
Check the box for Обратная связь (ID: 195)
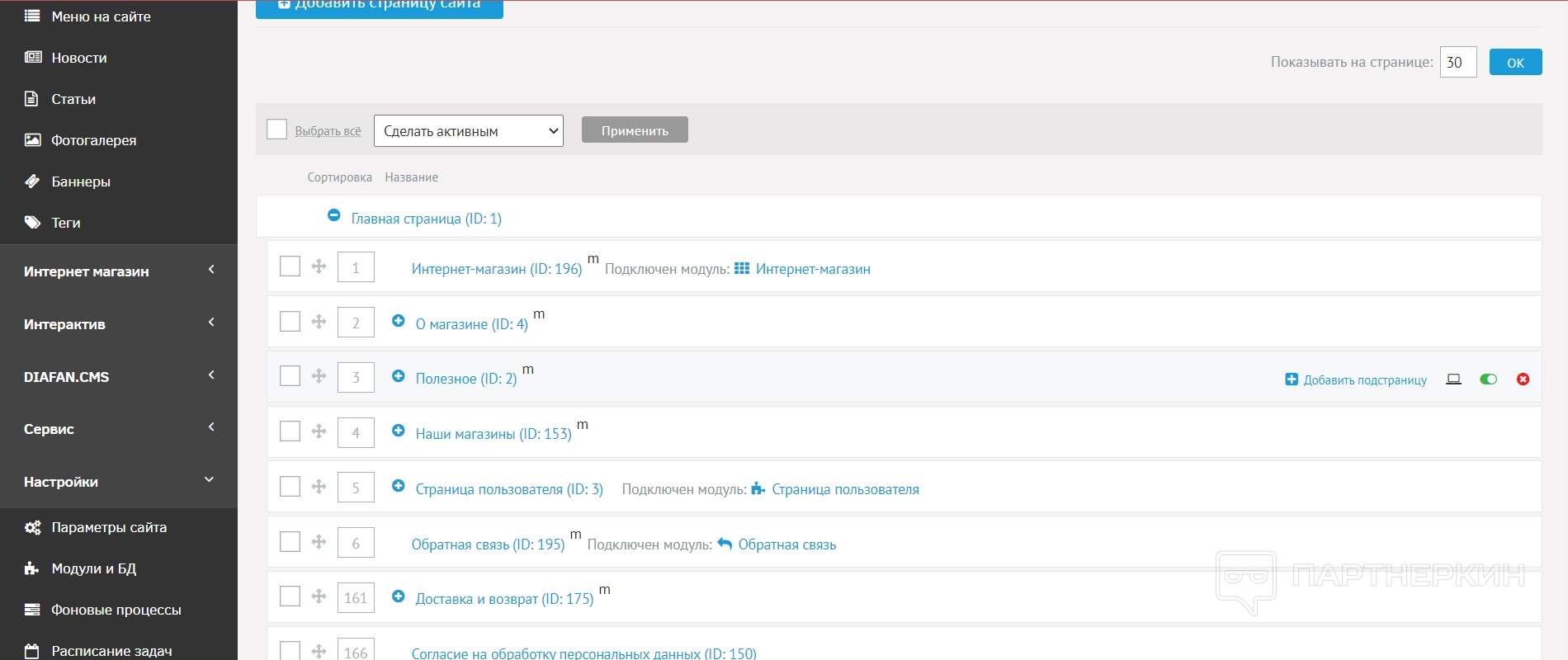tap(290, 542)
